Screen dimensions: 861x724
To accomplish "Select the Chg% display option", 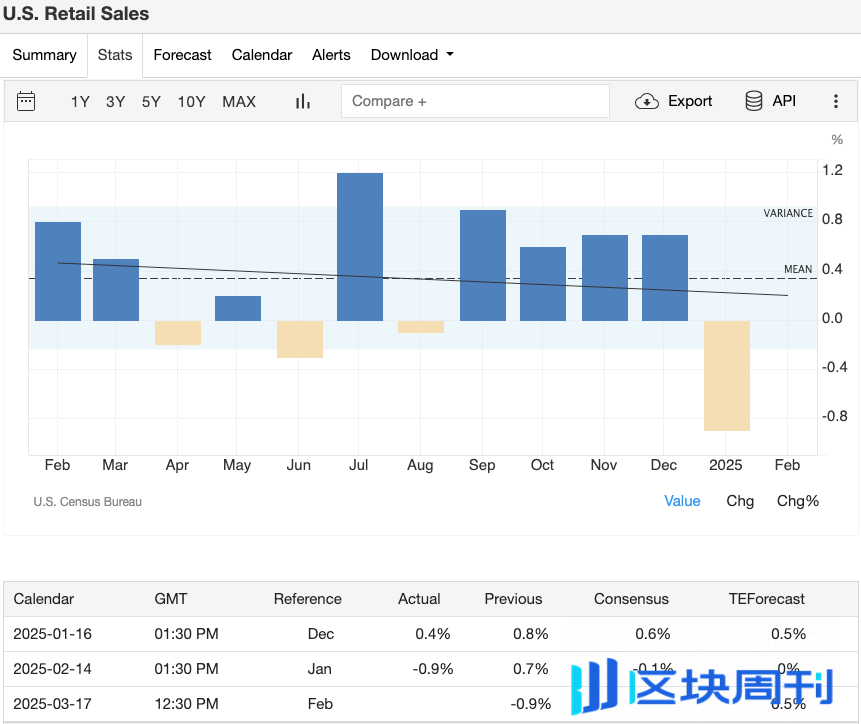I will point(798,501).
